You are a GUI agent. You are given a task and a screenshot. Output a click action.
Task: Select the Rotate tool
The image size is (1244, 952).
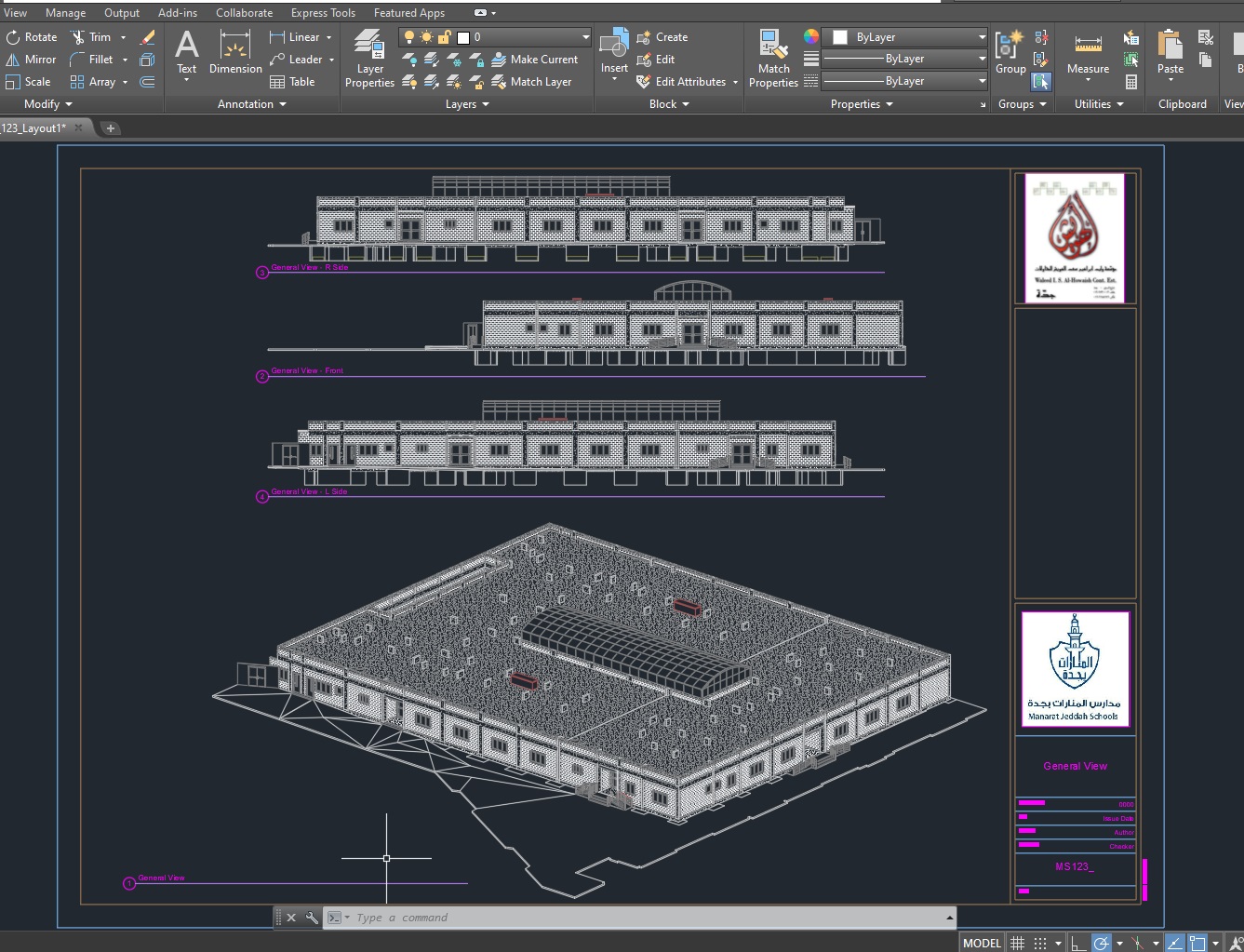click(32, 37)
